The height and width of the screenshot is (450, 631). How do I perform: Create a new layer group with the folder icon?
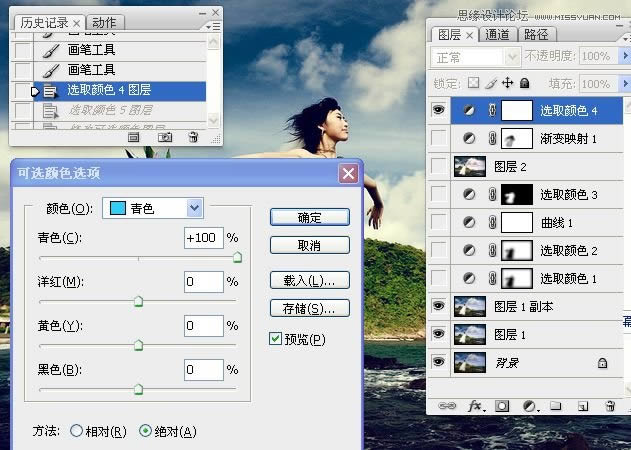[555, 406]
